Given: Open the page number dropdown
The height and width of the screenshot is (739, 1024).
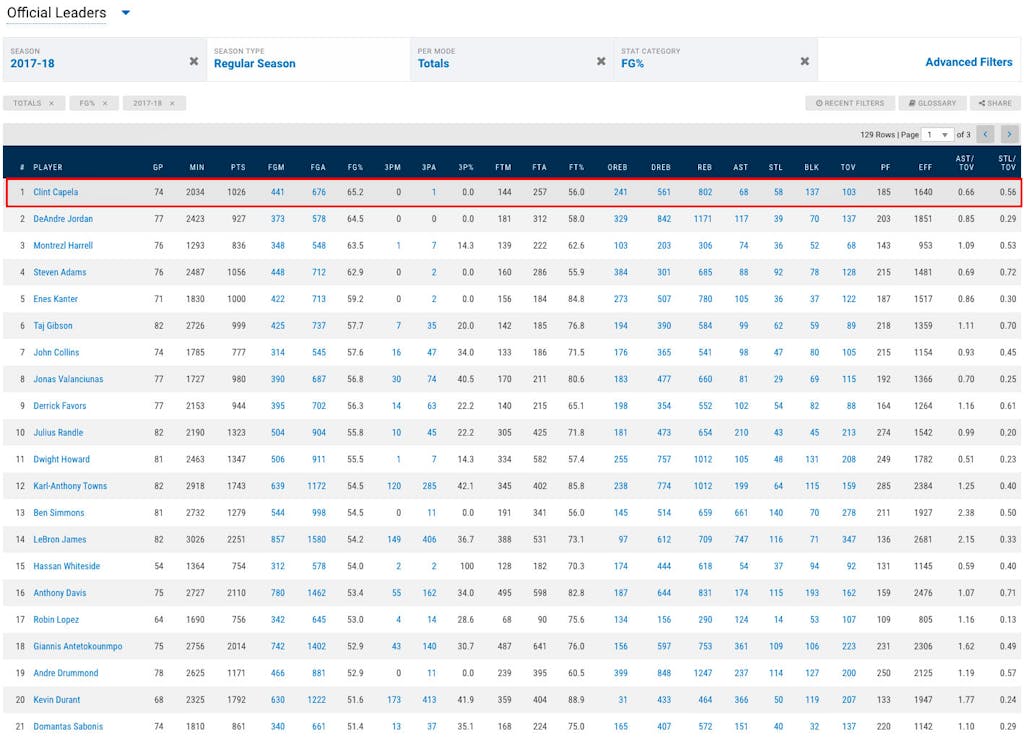Looking at the screenshot, I should tap(937, 134).
